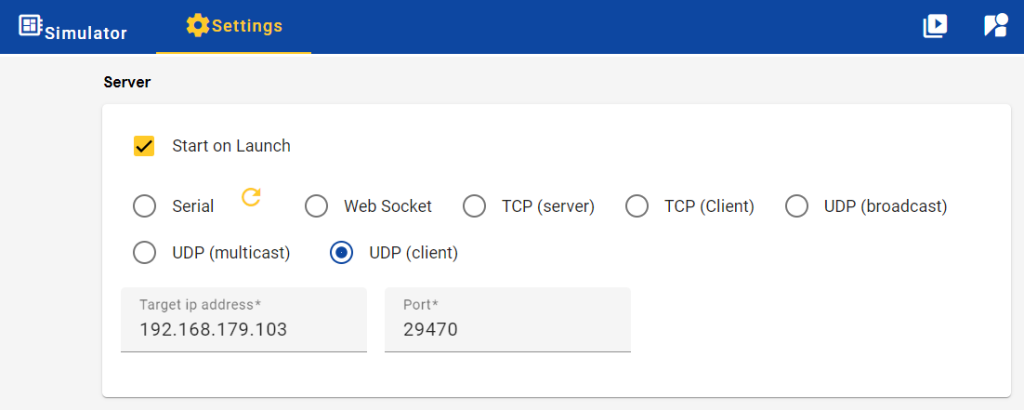This screenshot has height=410, width=1024.
Task: Select the TCP (server) radio button
Action: pos(474,206)
